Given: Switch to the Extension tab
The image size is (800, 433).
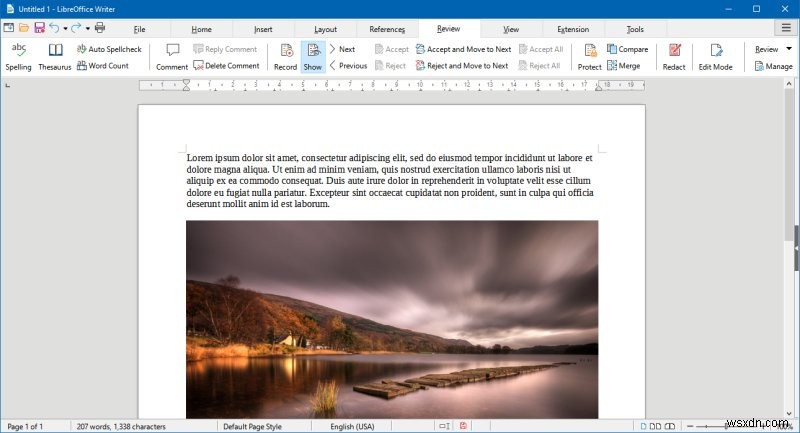Looking at the screenshot, I should [x=573, y=29].
